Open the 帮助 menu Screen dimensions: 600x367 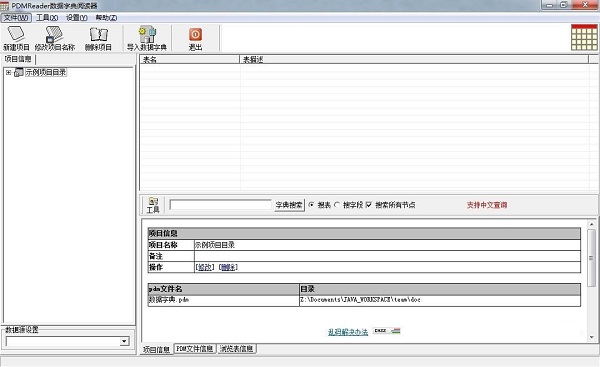point(106,18)
